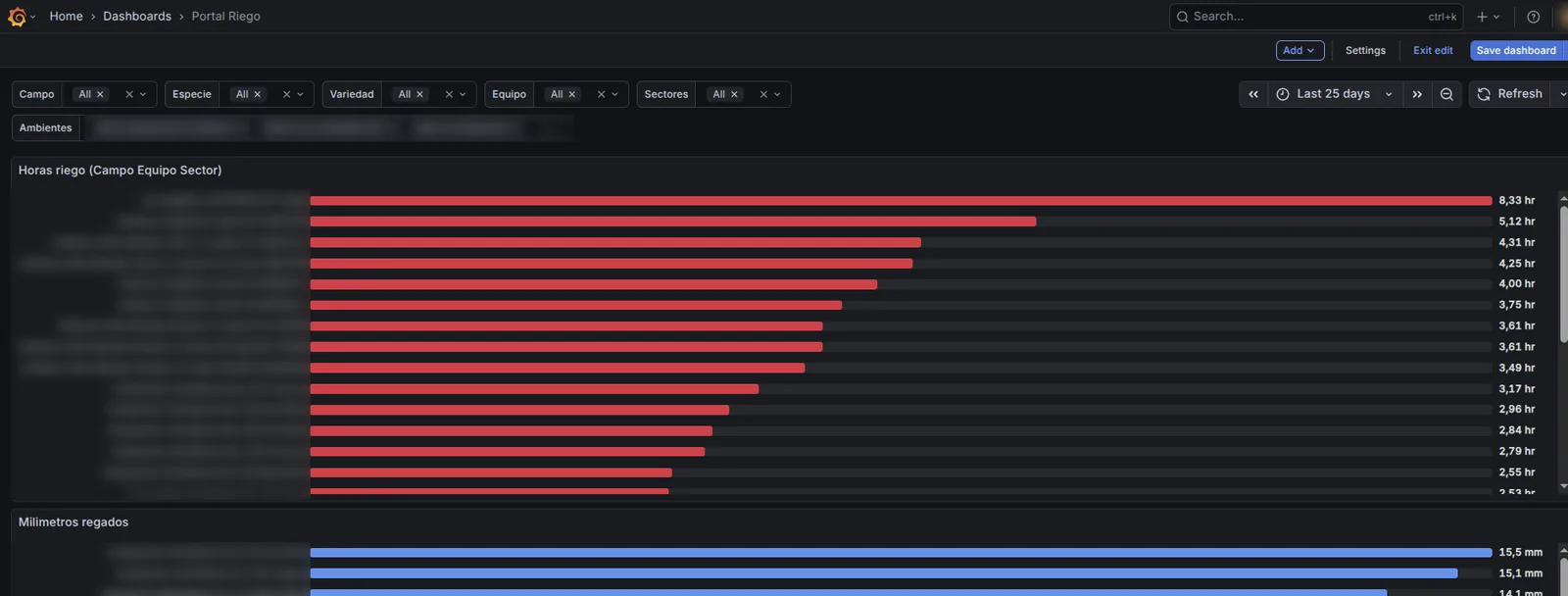Expand the Sectores variable dropdown

[777, 94]
